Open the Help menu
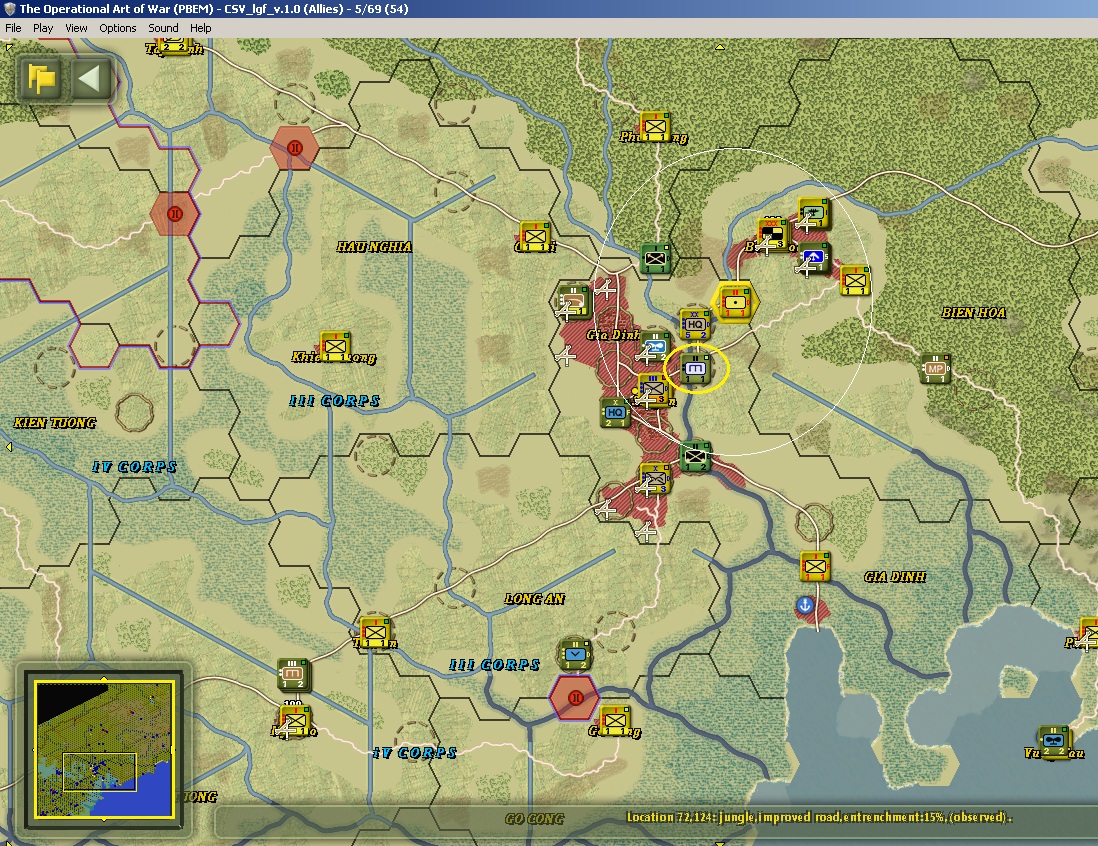This screenshot has height=846, width=1098. pyautogui.click(x=200, y=28)
